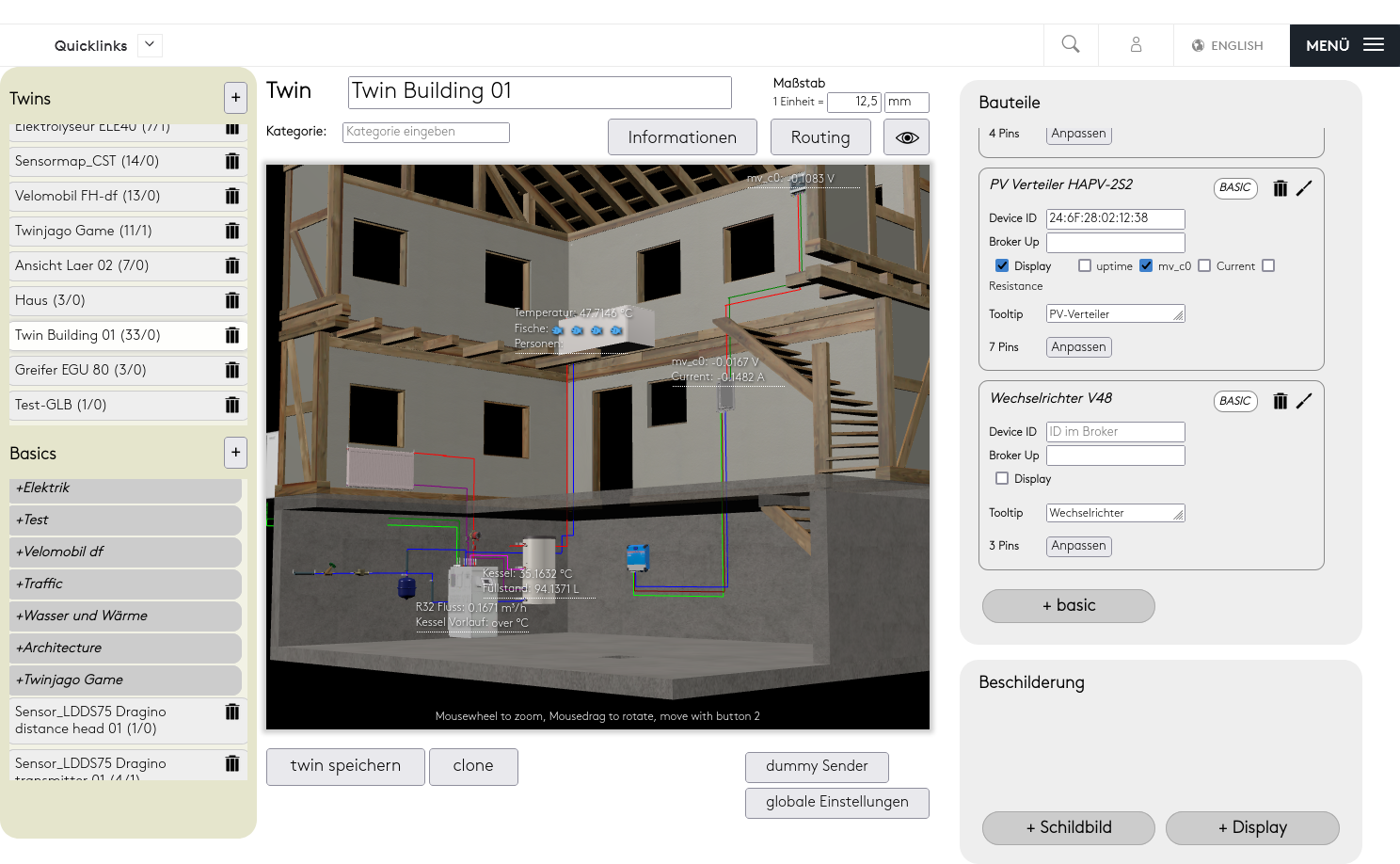Add a new basic with plus

click(x=235, y=453)
